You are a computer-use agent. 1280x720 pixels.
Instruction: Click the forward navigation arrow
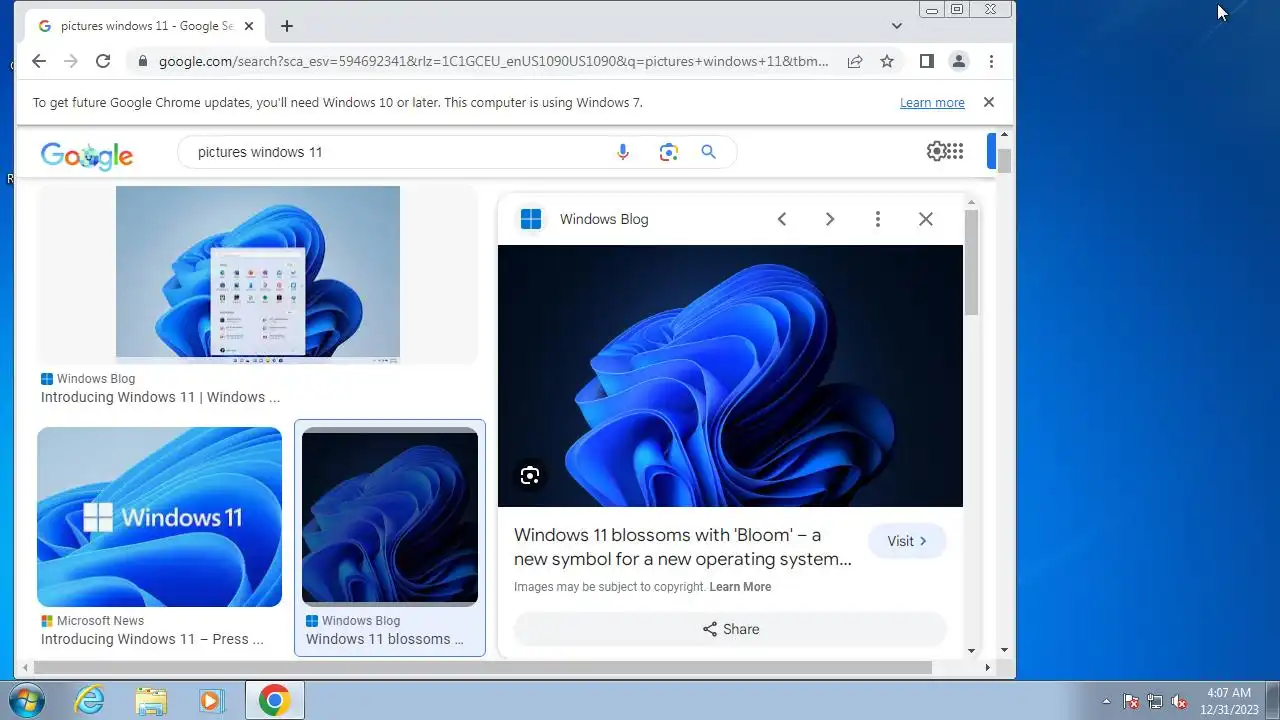click(71, 61)
